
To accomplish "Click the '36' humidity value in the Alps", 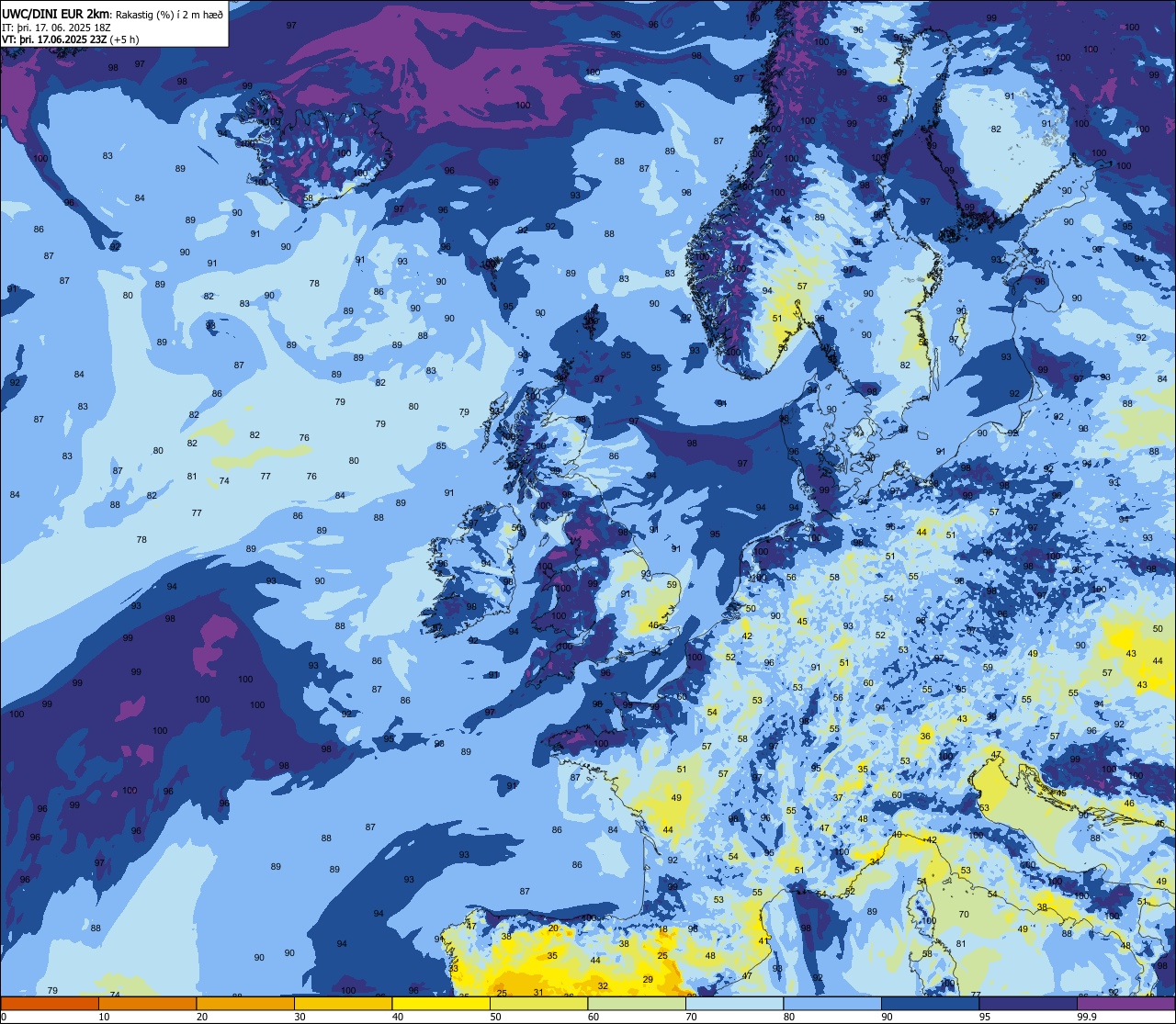I will pyautogui.click(x=925, y=736).
